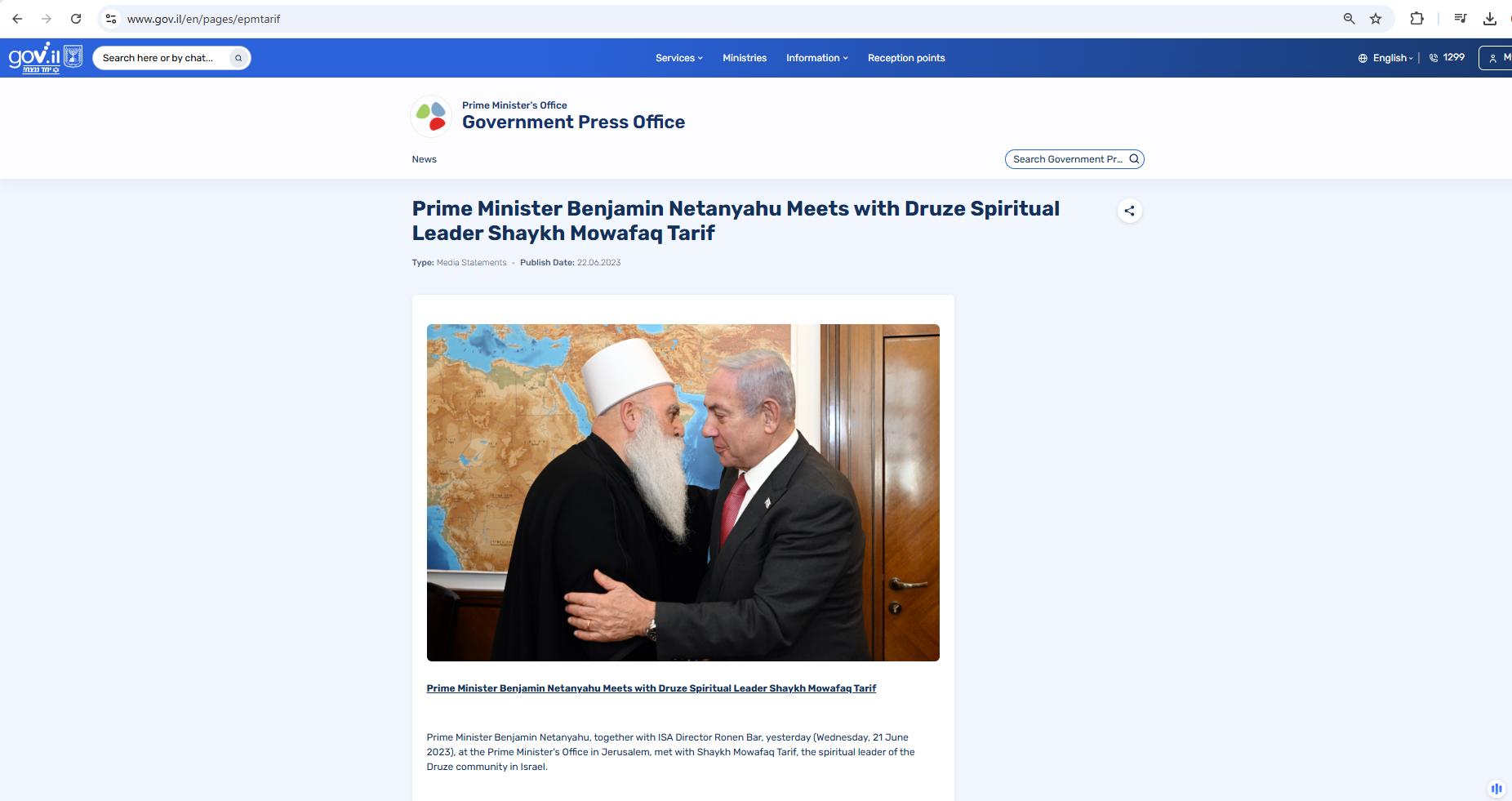Bookmark this page with star icon

point(1376,19)
